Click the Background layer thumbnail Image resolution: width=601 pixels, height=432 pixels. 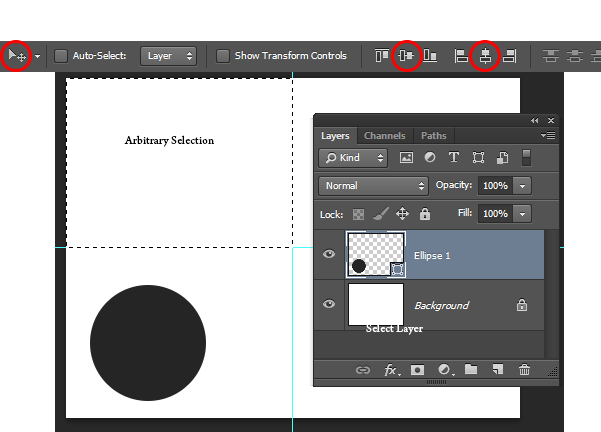point(376,304)
